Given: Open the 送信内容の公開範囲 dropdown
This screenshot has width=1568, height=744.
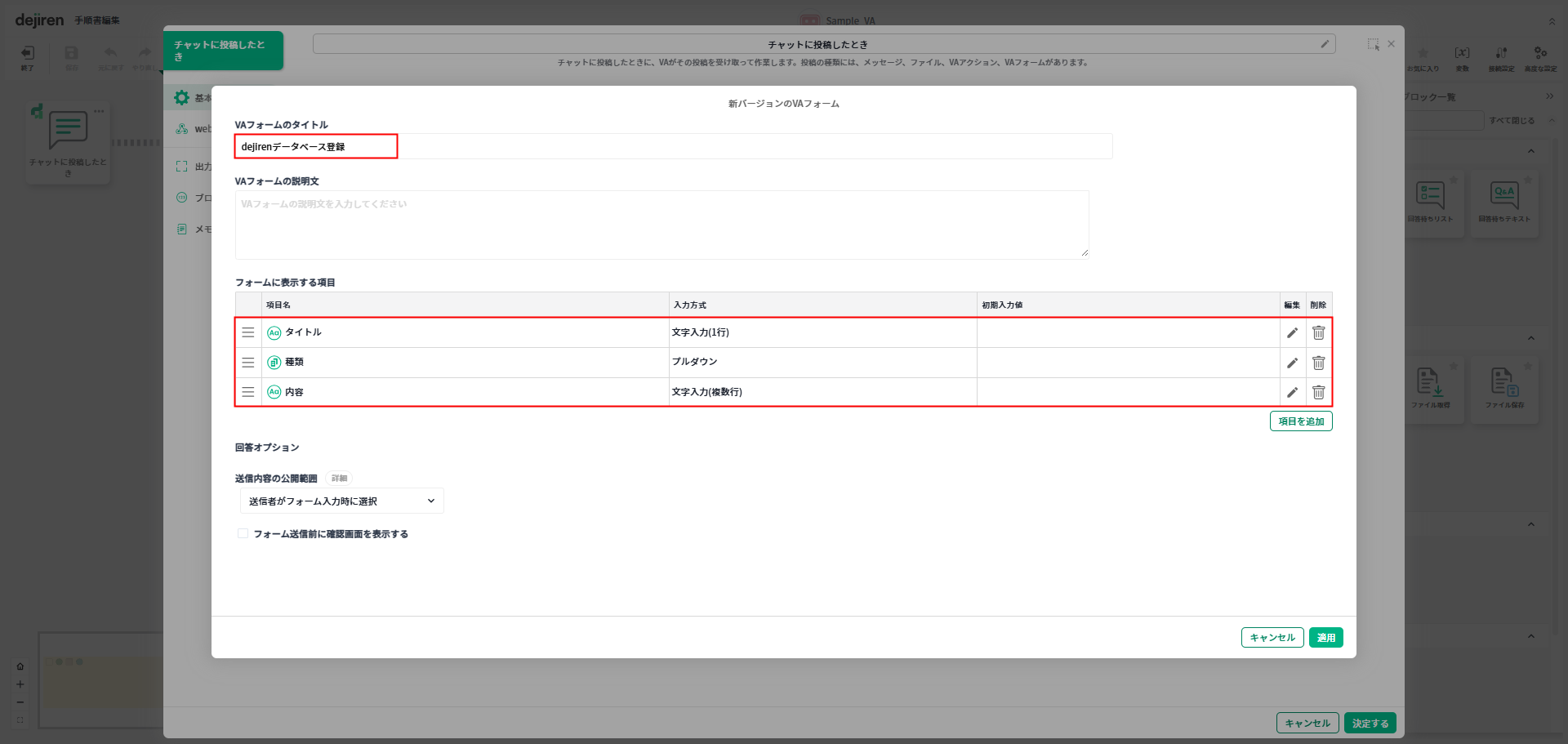Looking at the screenshot, I should 341,501.
